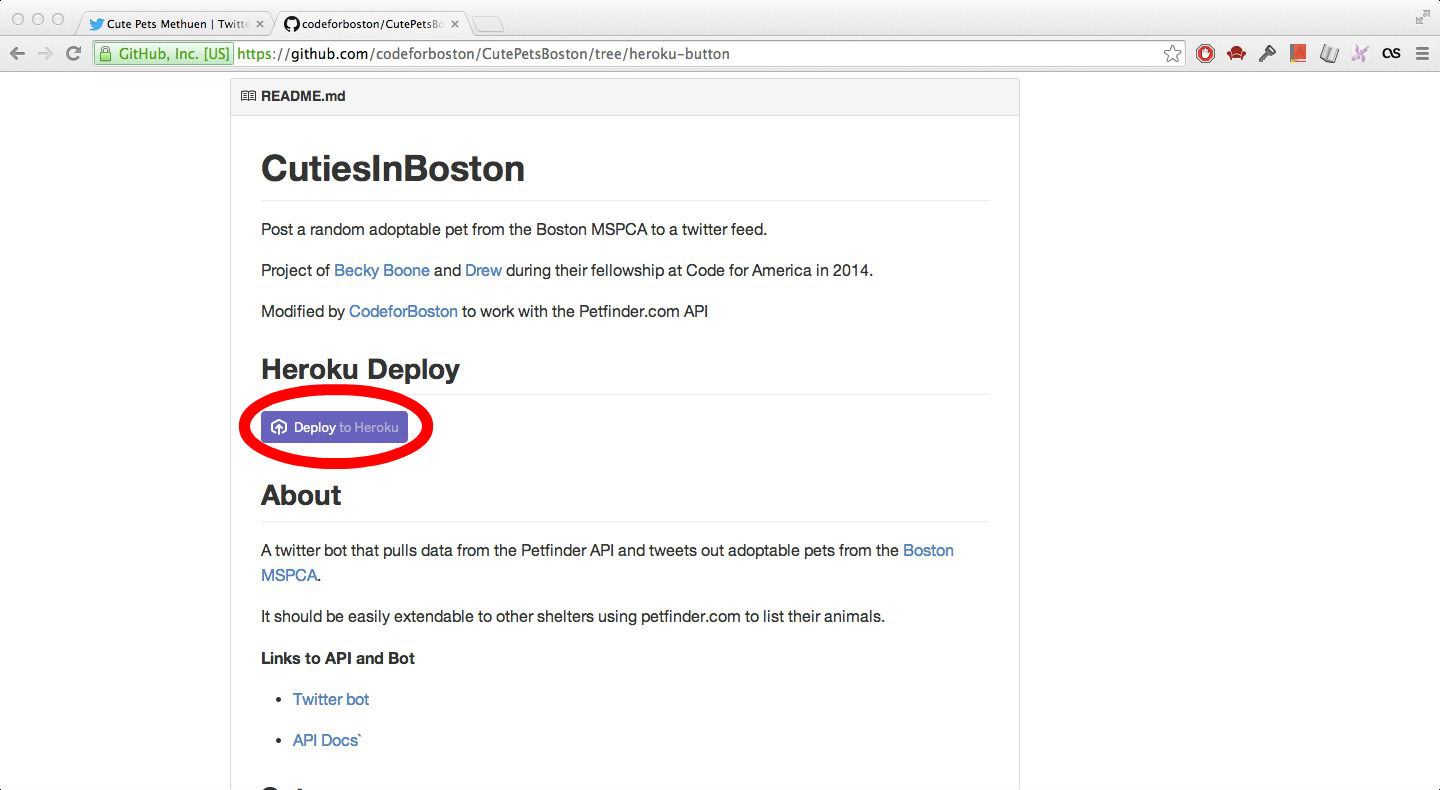Click the 'Post a random adoptable pet' sentence
Image resolution: width=1440 pixels, height=790 pixels.
[514, 229]
